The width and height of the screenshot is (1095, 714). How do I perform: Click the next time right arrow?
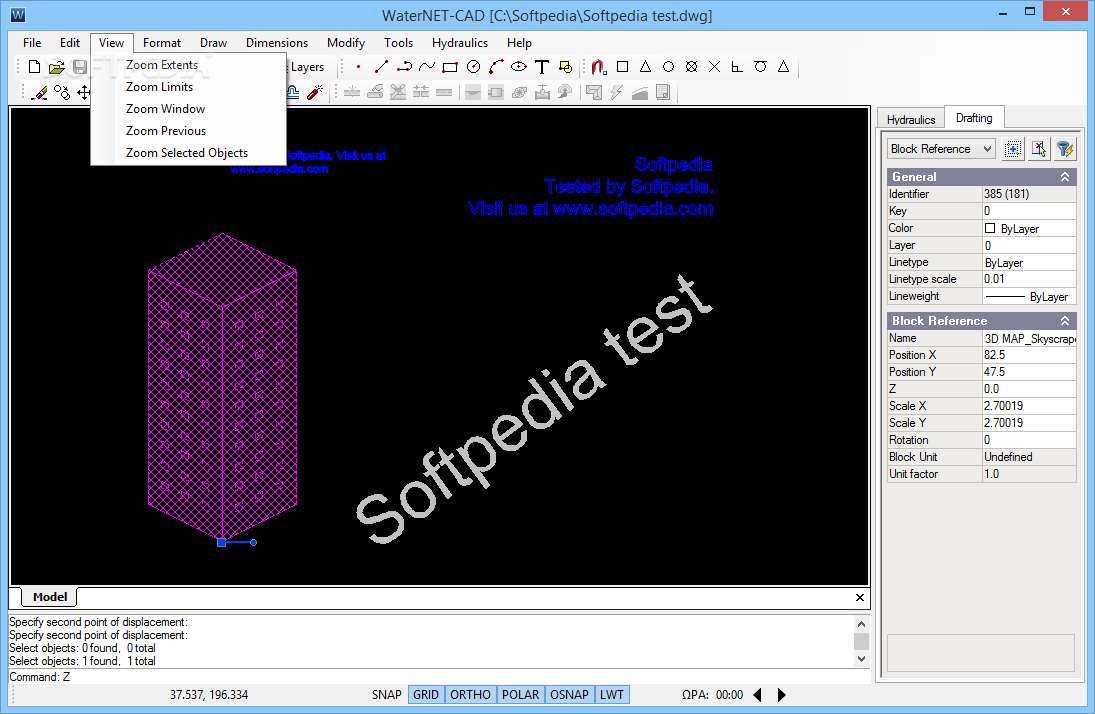(781, 694)
